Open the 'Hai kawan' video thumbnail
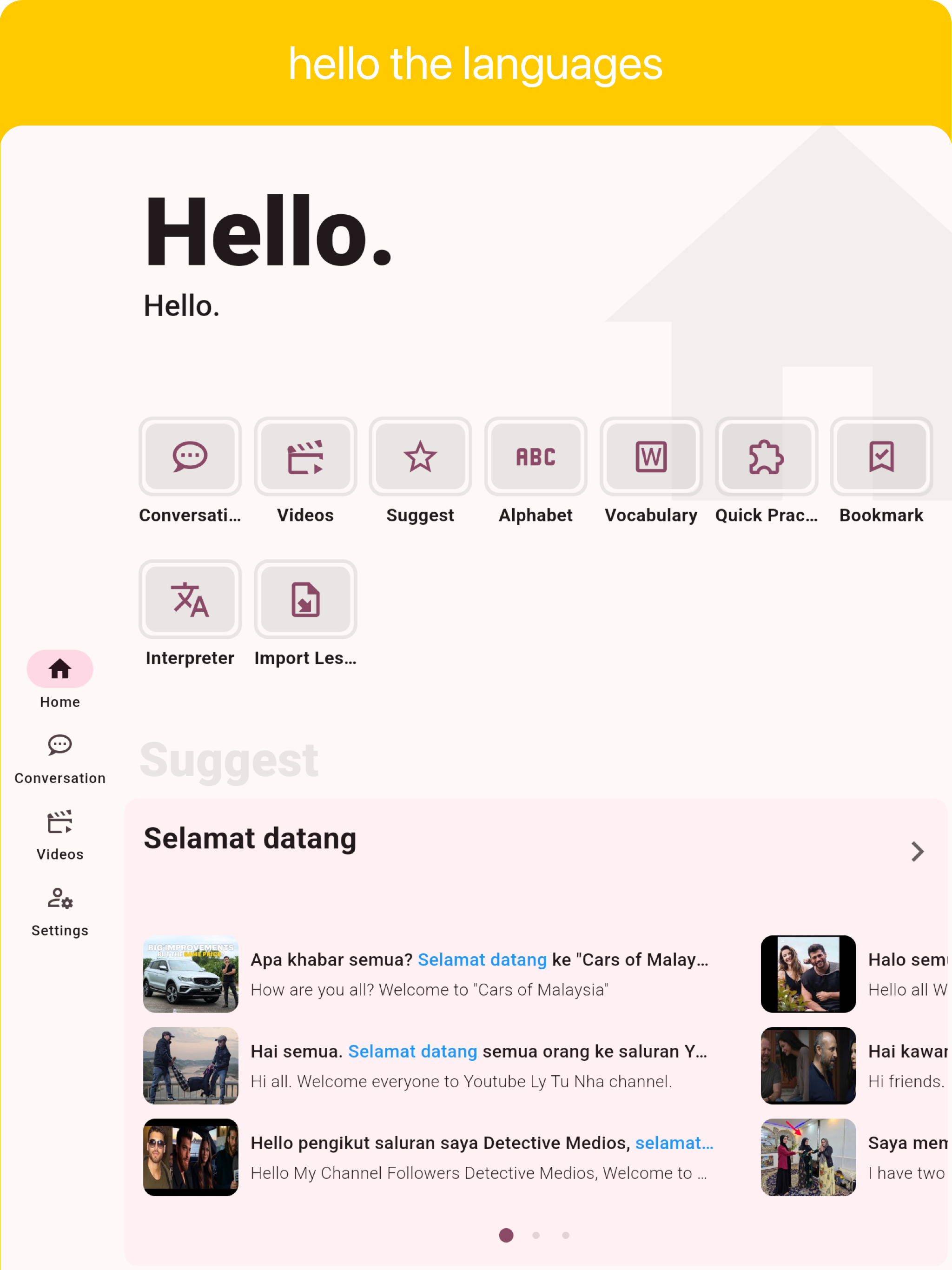This screenshot has width=952, height=1270. (x=808, y=1065)
